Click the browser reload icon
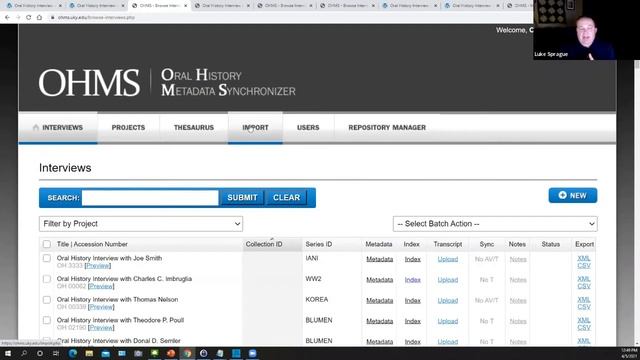 pyautogui.click(x=28, y=18)
